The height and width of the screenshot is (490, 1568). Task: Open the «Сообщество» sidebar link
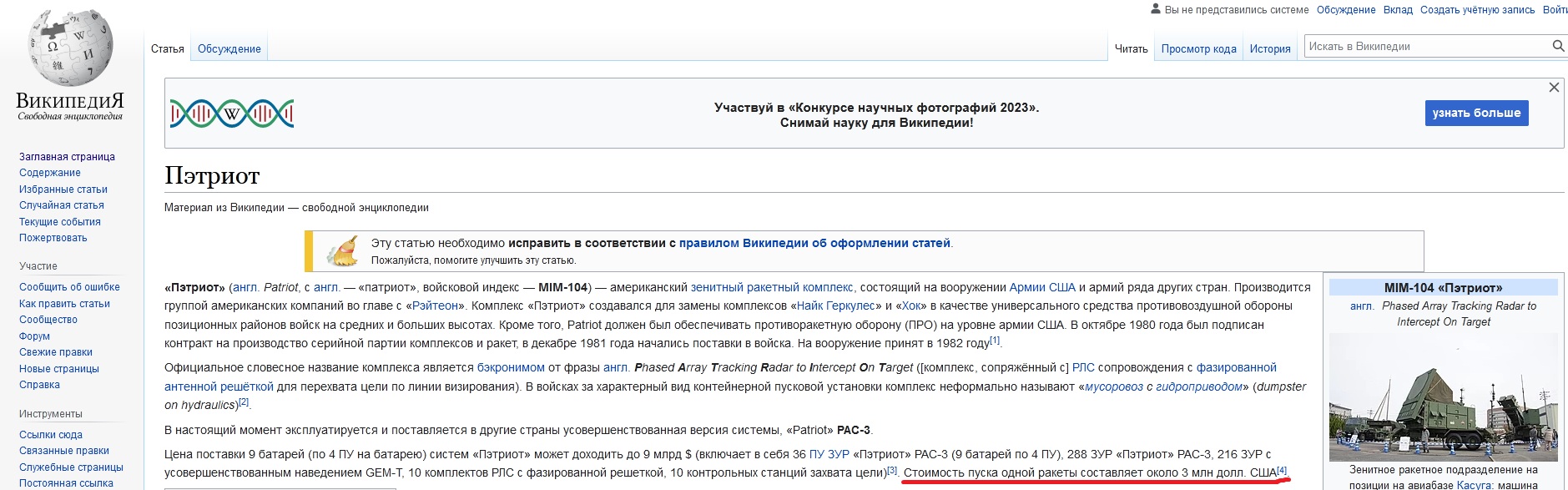48,320
